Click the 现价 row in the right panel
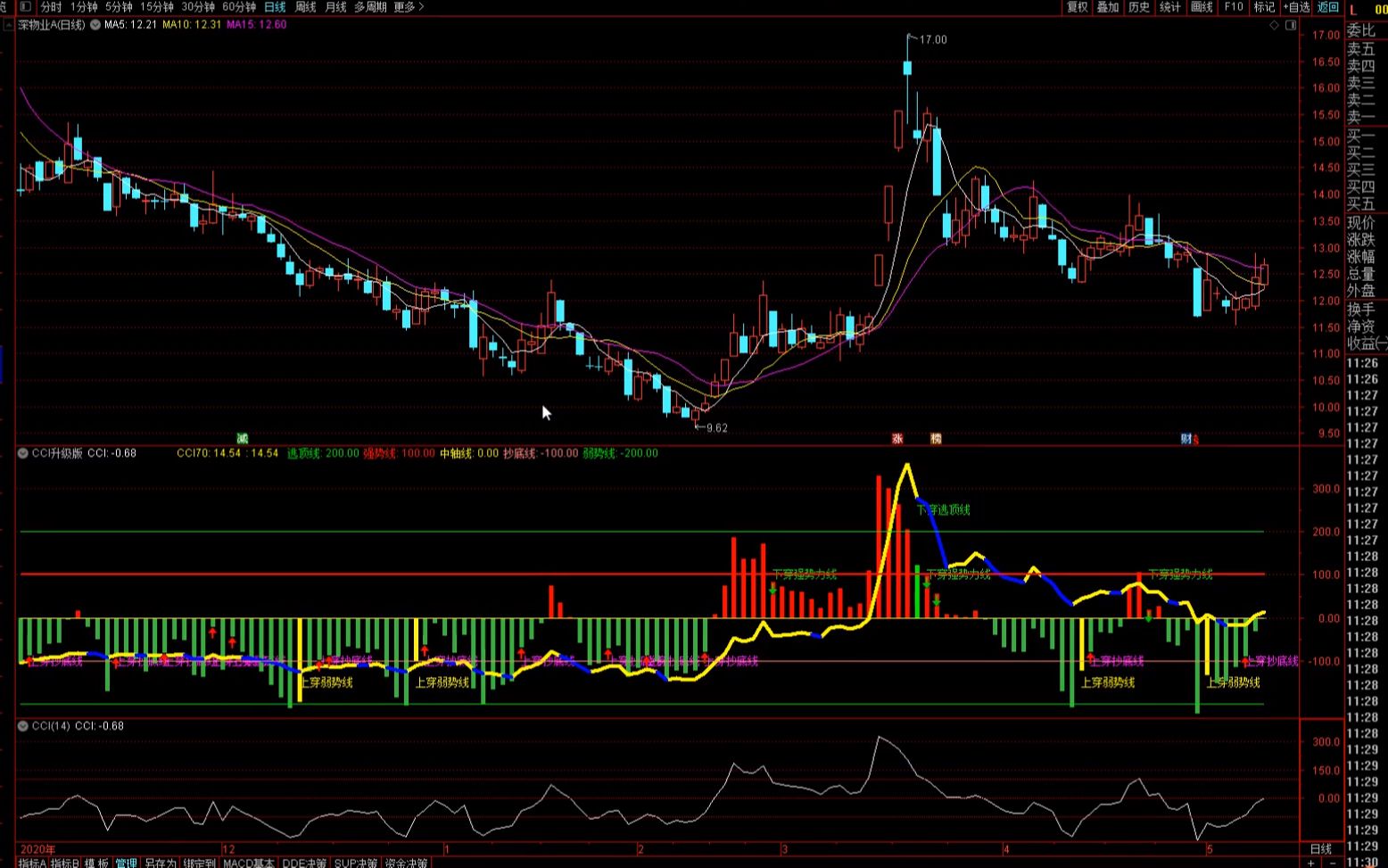This screenshot has height=868, width=1388. pos(1362,222)
